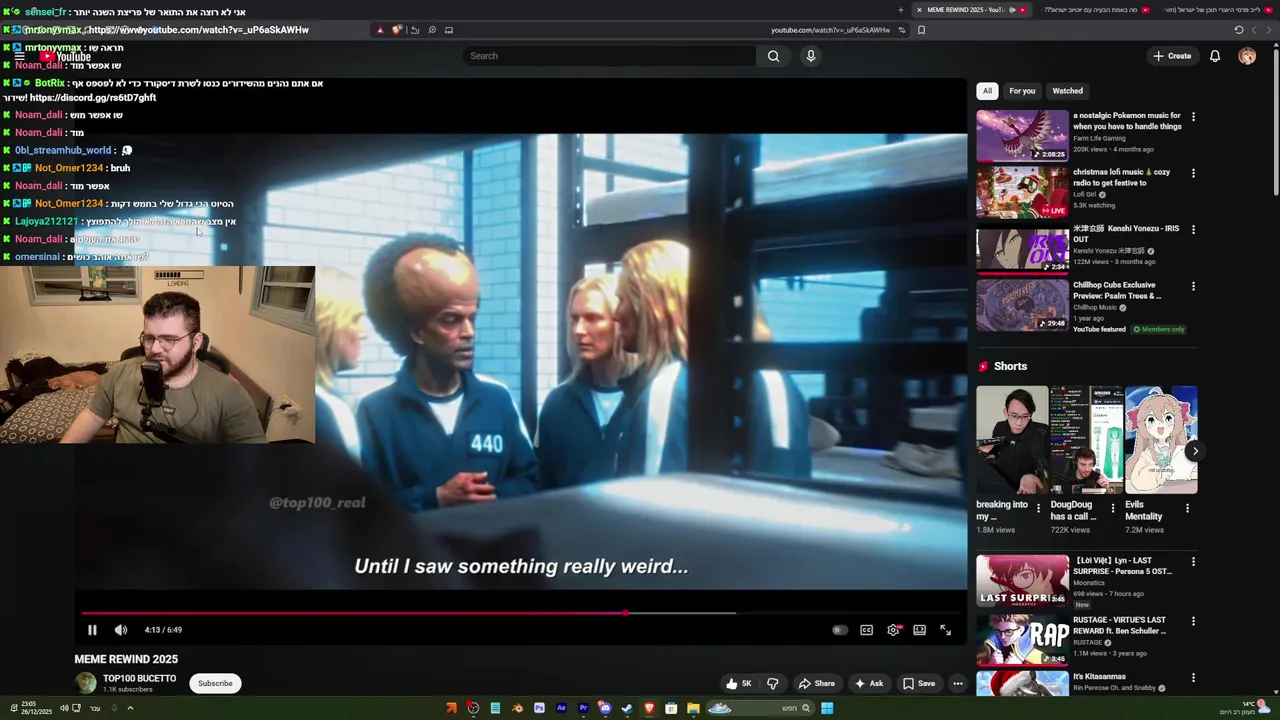Share the MEME REWIND video
The image size is (1280, 720).
(x=816, y=684)
